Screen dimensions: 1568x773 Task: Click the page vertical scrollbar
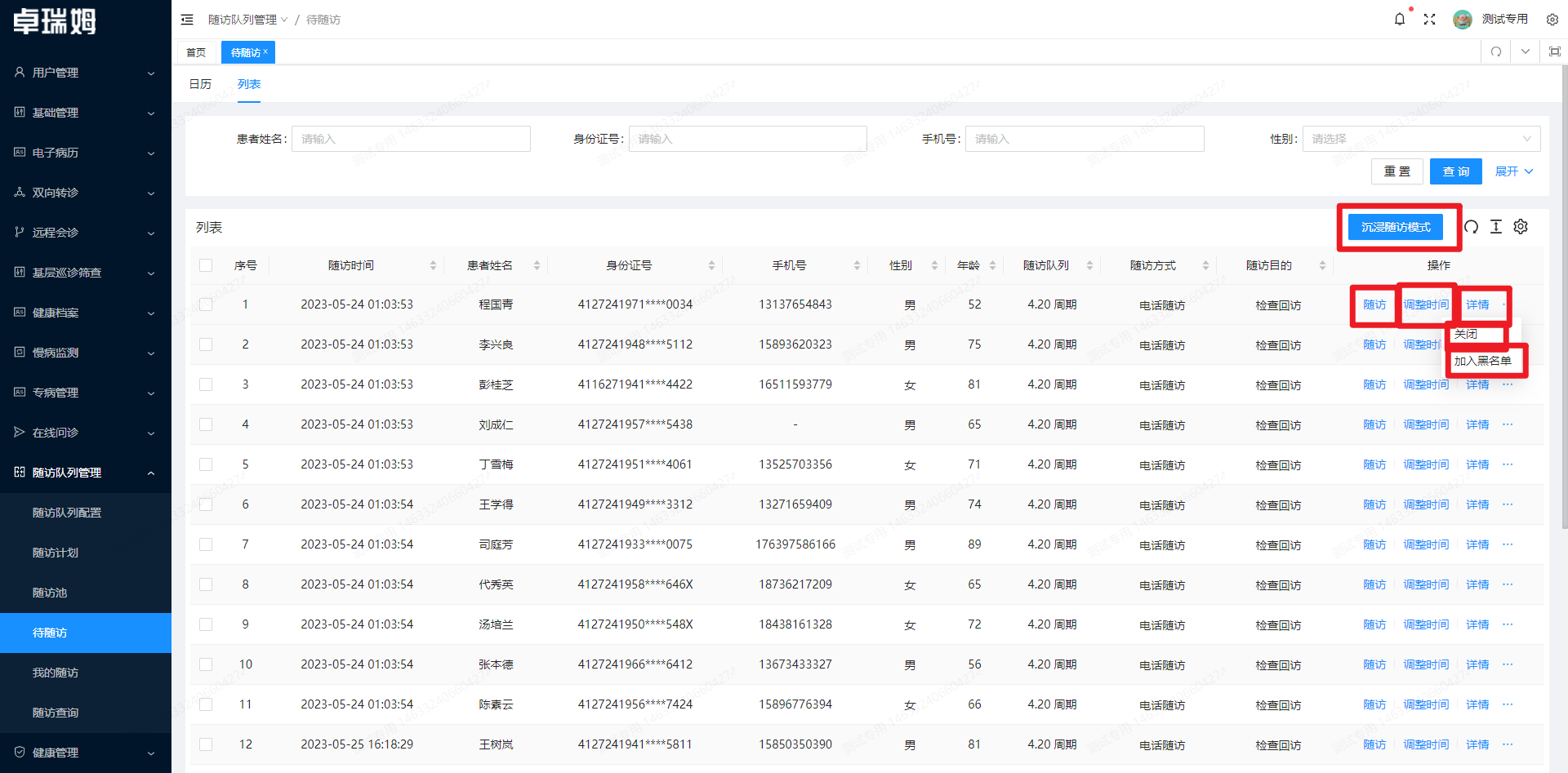coord(1564,298)
